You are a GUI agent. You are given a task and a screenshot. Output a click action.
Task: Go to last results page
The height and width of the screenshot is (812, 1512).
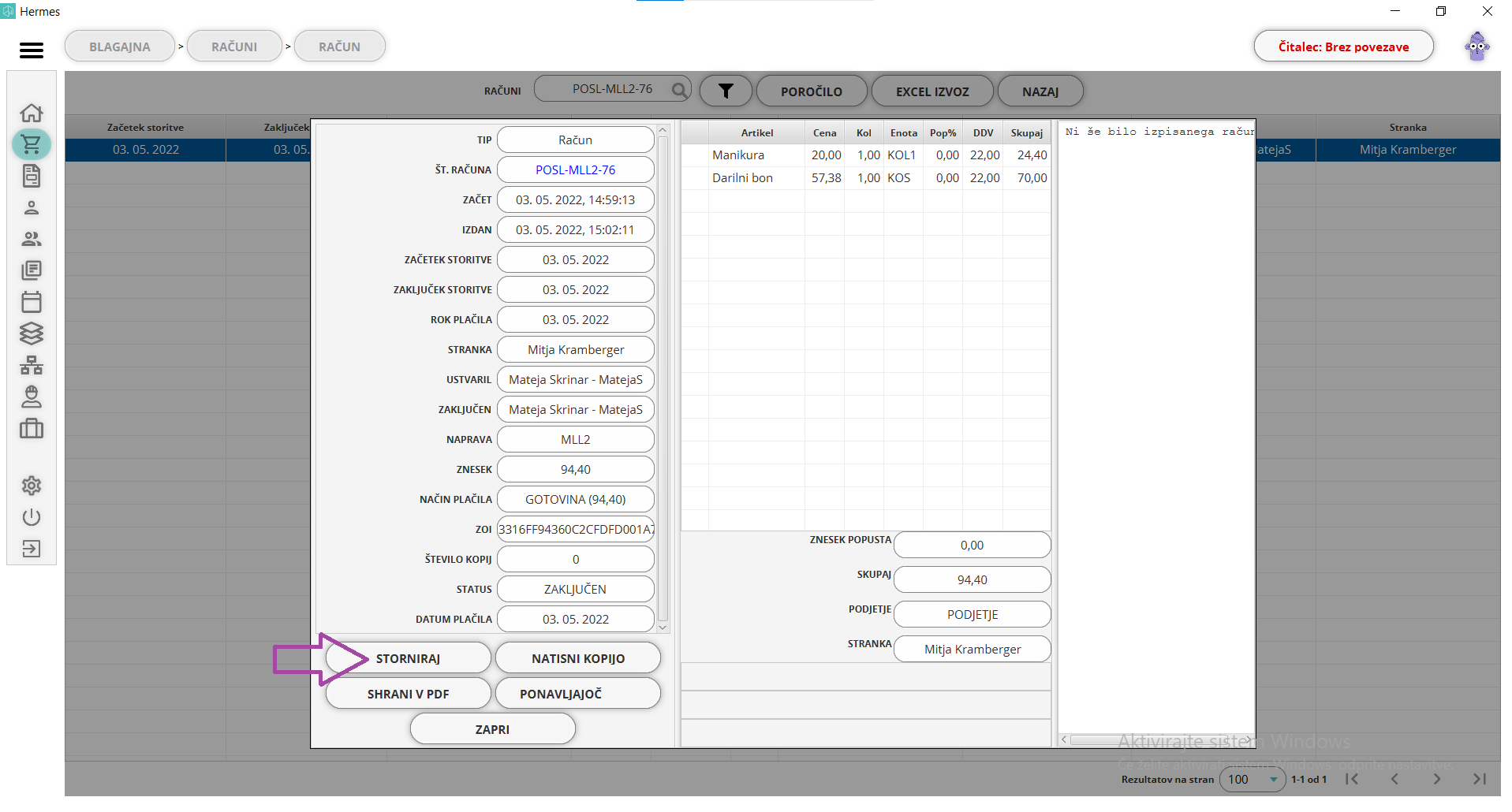1480,779
